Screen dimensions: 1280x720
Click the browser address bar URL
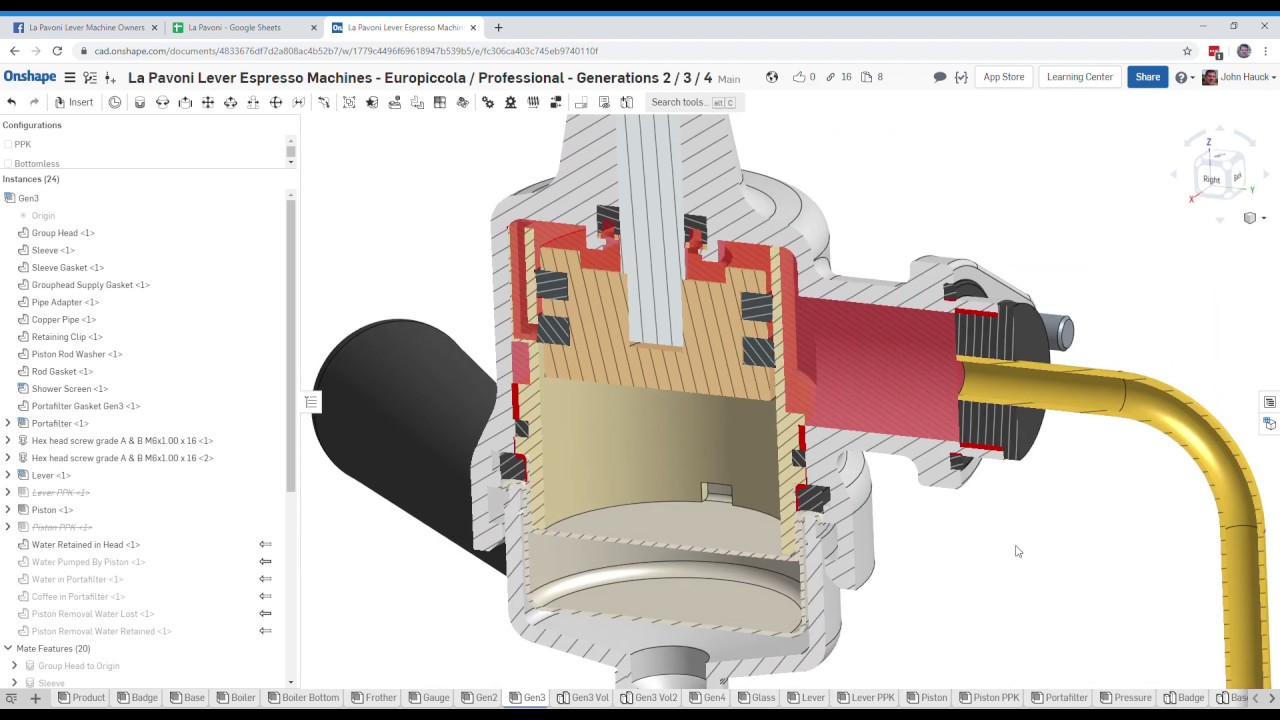pyautogui.click(x=346, y=51)
